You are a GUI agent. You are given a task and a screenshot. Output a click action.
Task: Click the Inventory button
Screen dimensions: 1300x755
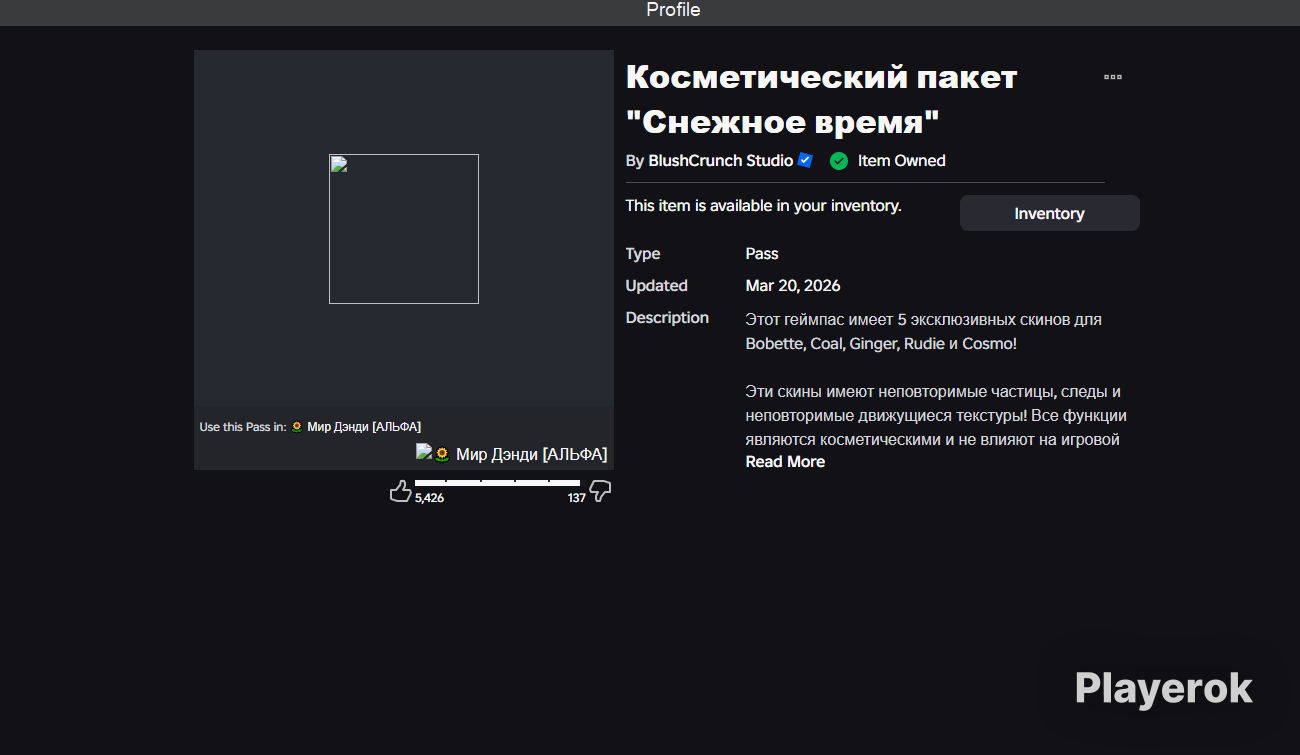pos(1050,213)
